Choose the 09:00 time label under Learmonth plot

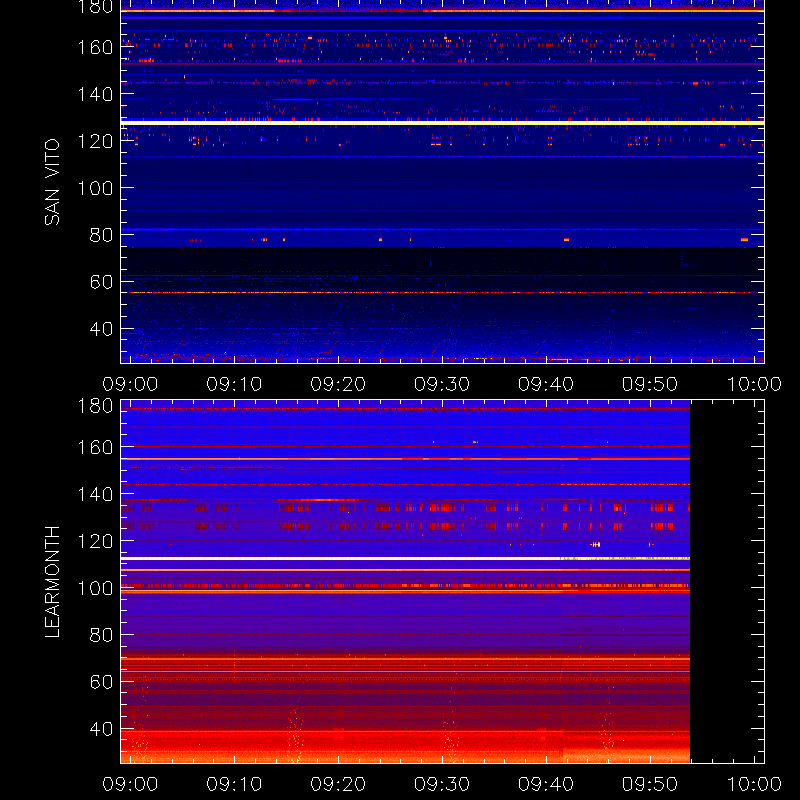tap(130, 784)
